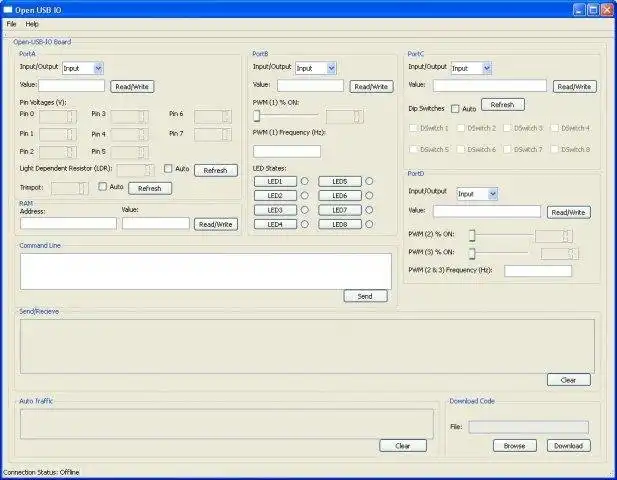This screenshot has height=480, width=617.
Task: Toggle DSwitch 2 checkbox
Action: (460, 128)
